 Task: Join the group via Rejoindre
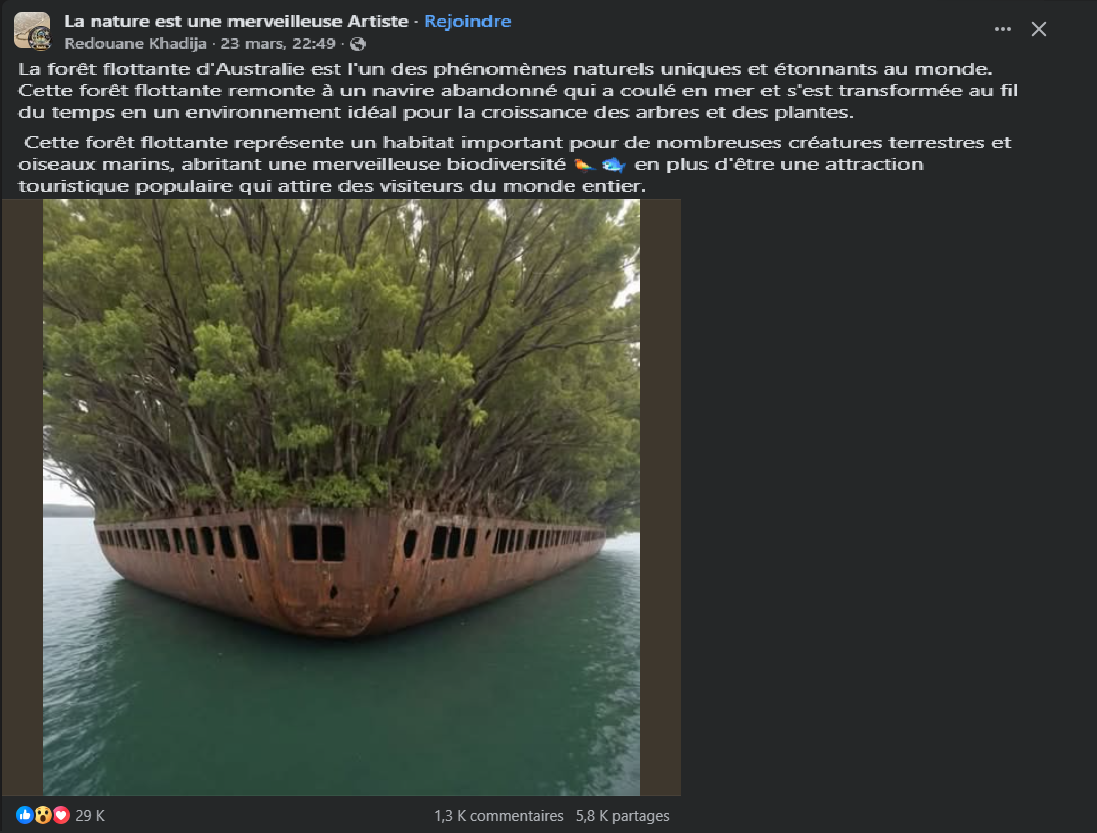point(467,21)
